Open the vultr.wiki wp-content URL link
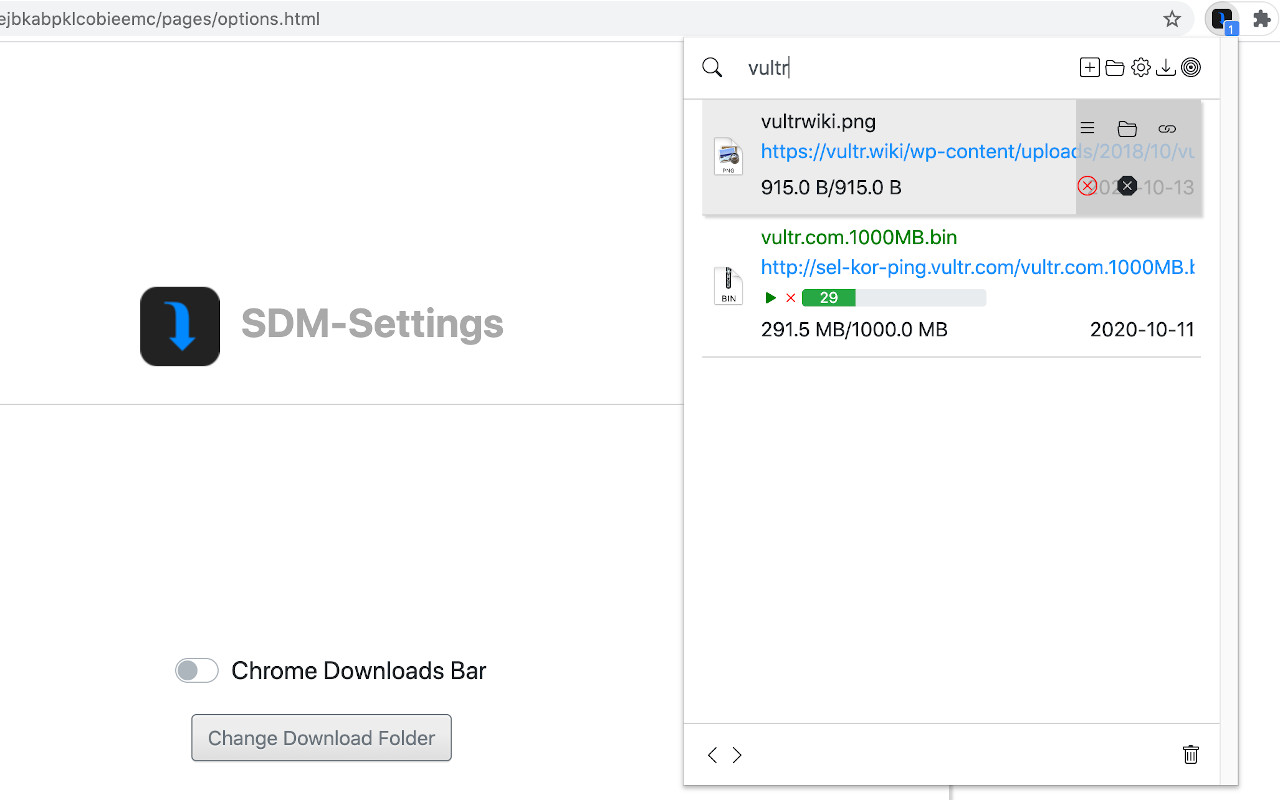Image resolution: width=1280 pixels, height=800 pixels. click(x=977, y=151)
